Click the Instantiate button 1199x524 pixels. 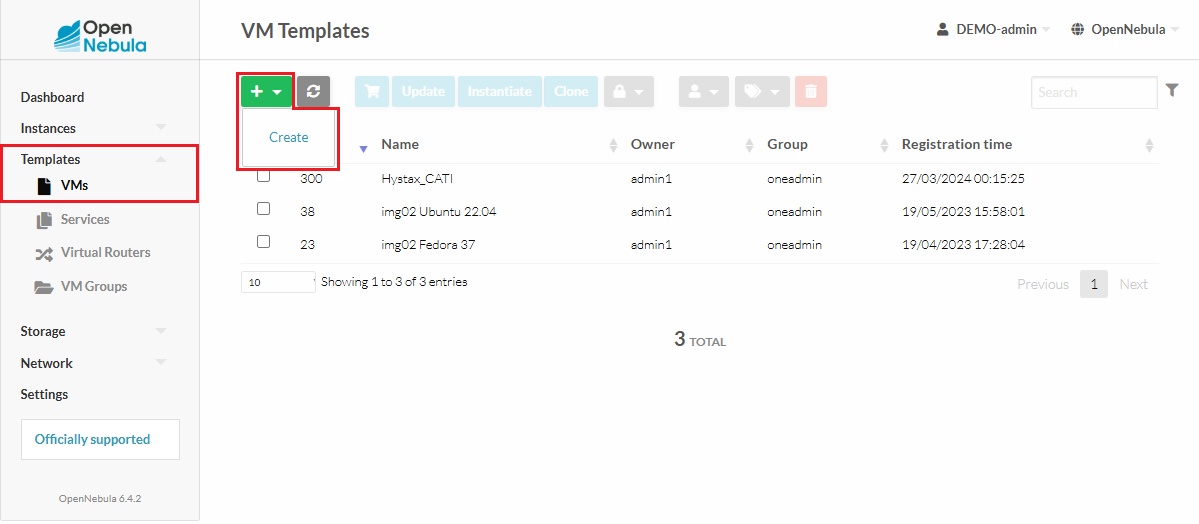pyautogui.click(x=500, y=91)
